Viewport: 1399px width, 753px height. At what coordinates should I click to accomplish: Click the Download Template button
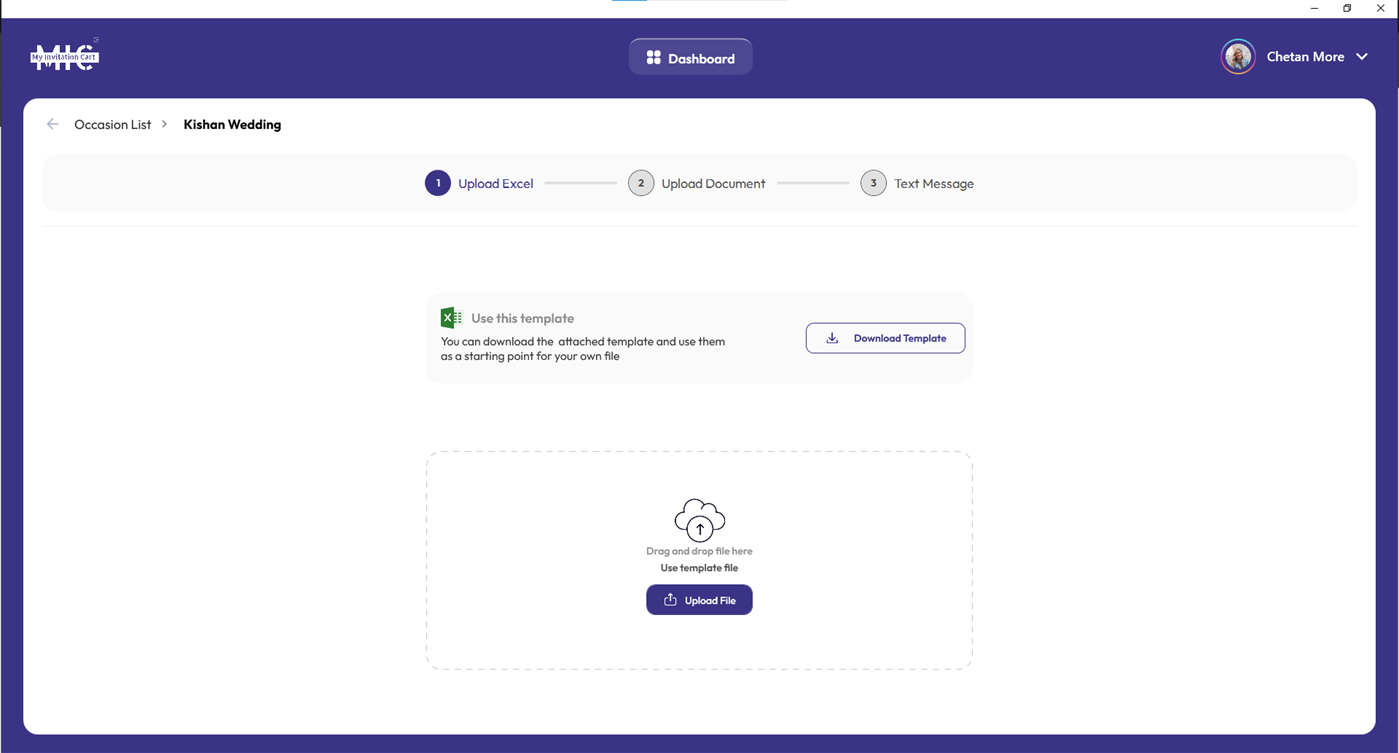point(885,338)
